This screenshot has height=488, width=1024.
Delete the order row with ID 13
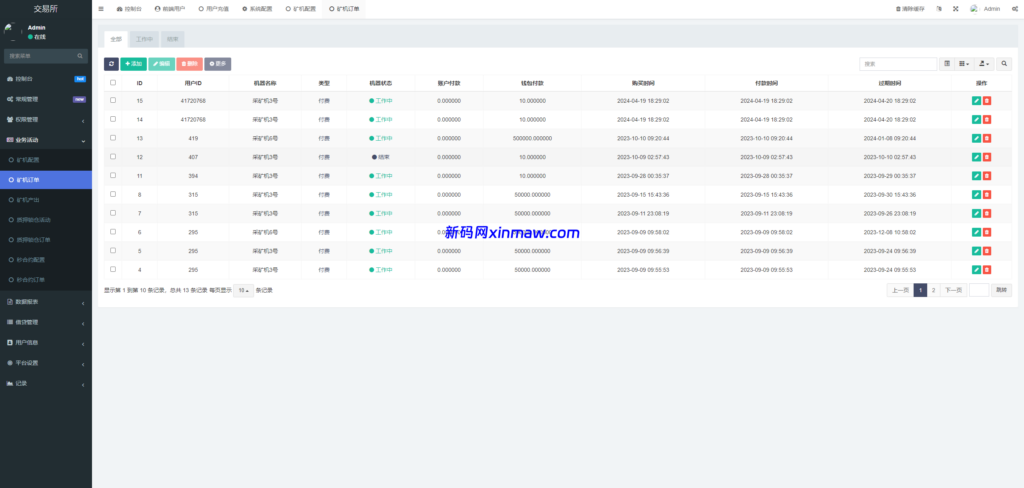click(x=987, y=138)
